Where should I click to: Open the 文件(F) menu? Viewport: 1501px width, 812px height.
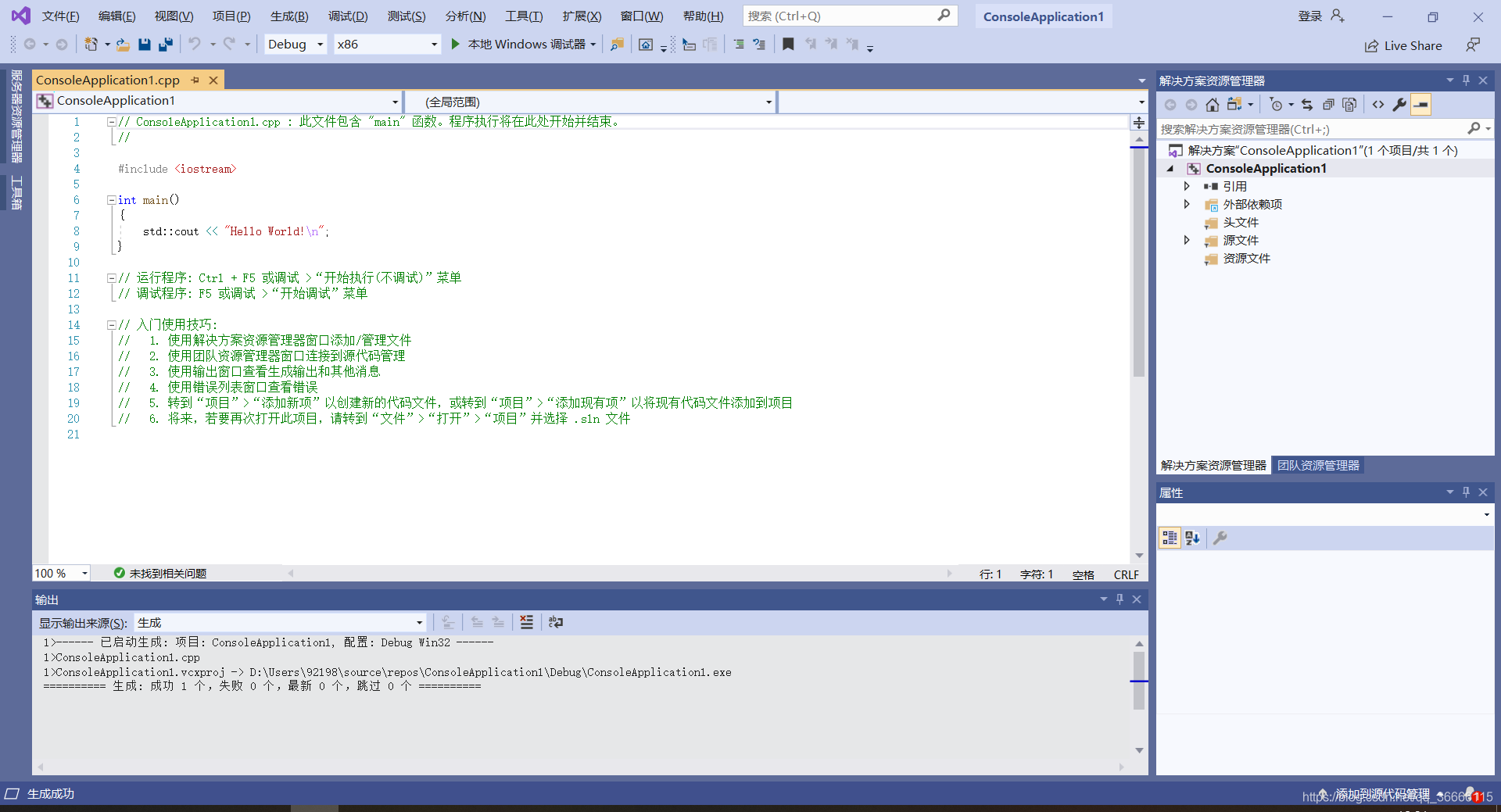tap(61, 16)
